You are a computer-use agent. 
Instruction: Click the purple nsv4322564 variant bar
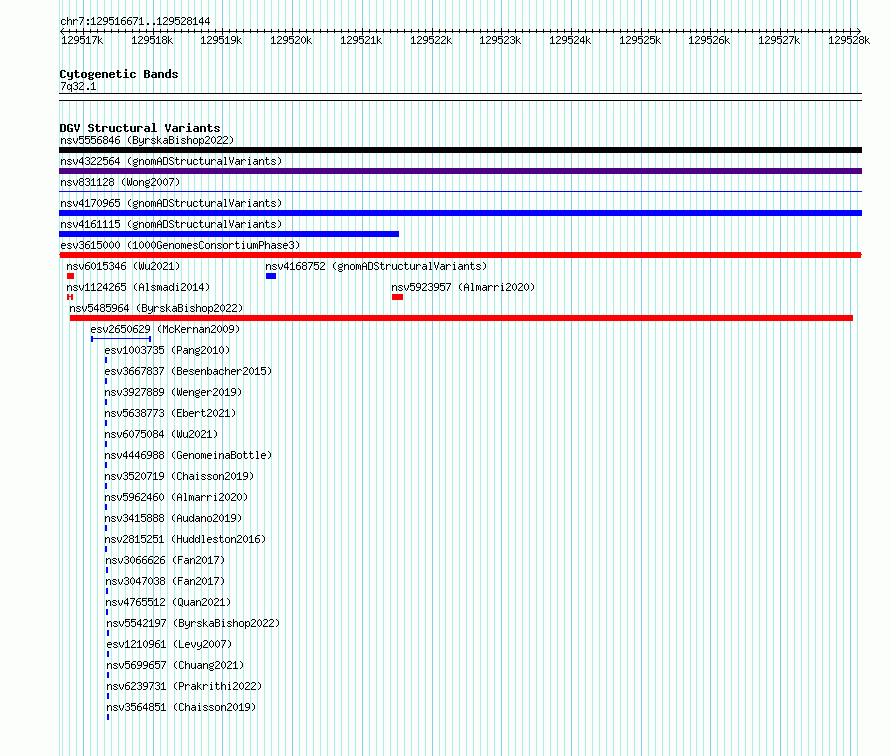click(x=460, y=171)
